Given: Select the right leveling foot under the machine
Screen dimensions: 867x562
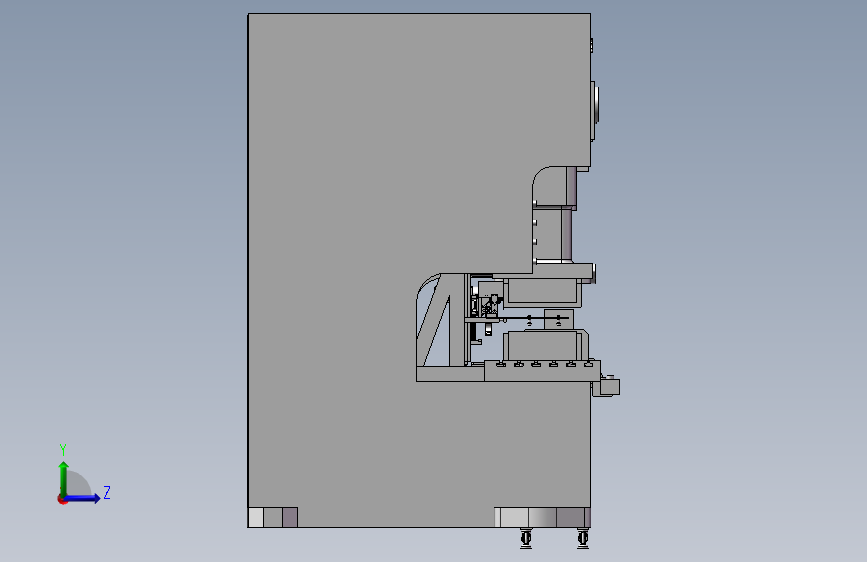Looking at the screenshot, I should click(582, 539).
